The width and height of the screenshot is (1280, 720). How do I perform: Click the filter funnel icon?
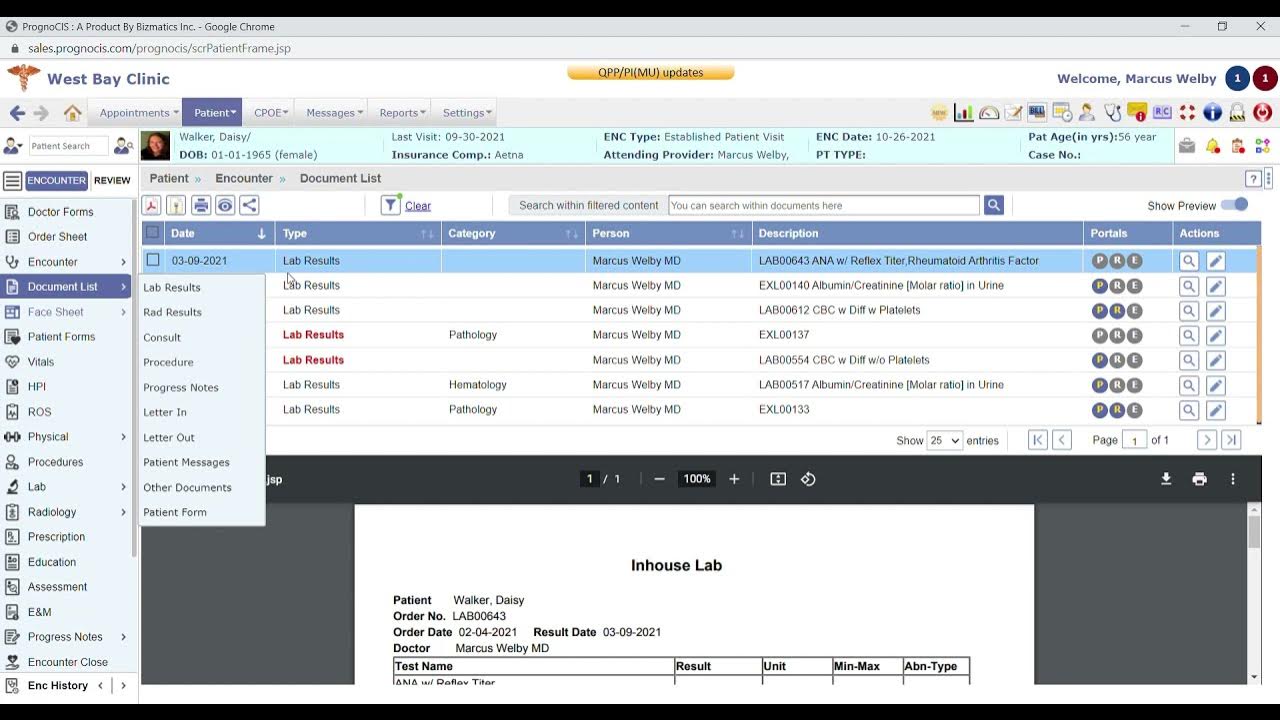click(x=391, y=205)
